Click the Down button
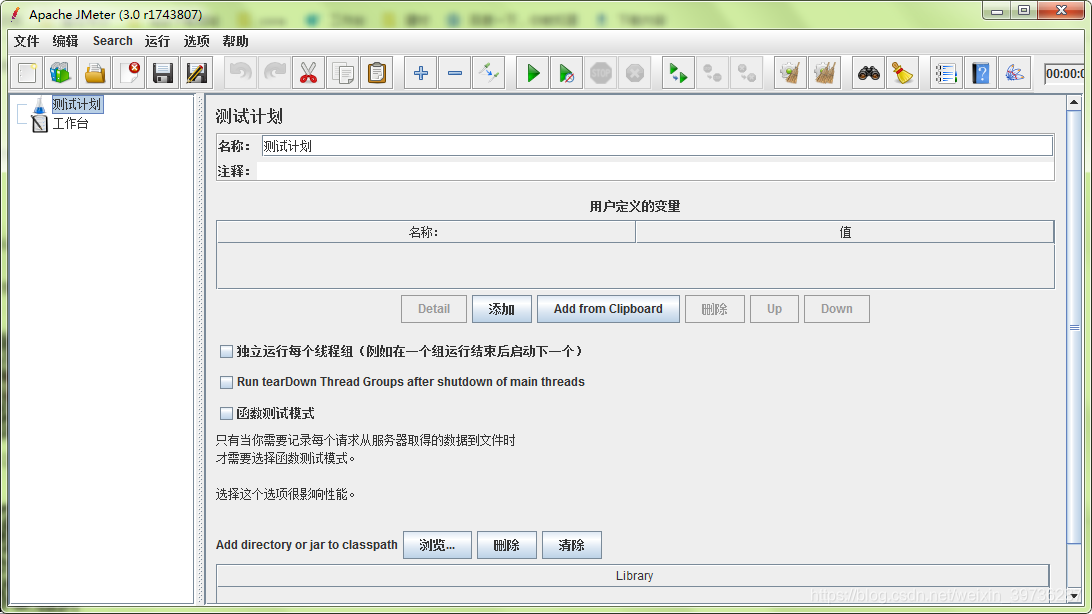The width and height of the screenshot is (1092, 614). (836, 309)
